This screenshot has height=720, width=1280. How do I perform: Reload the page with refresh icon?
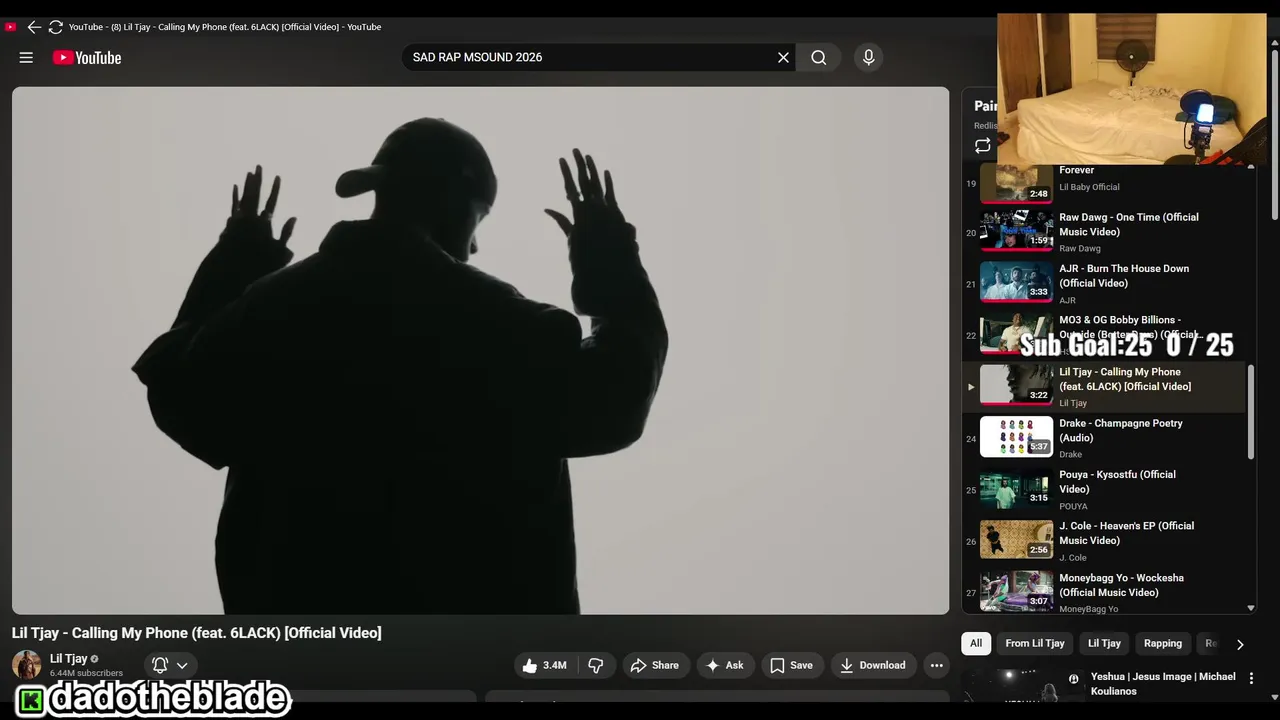point(56,27)
